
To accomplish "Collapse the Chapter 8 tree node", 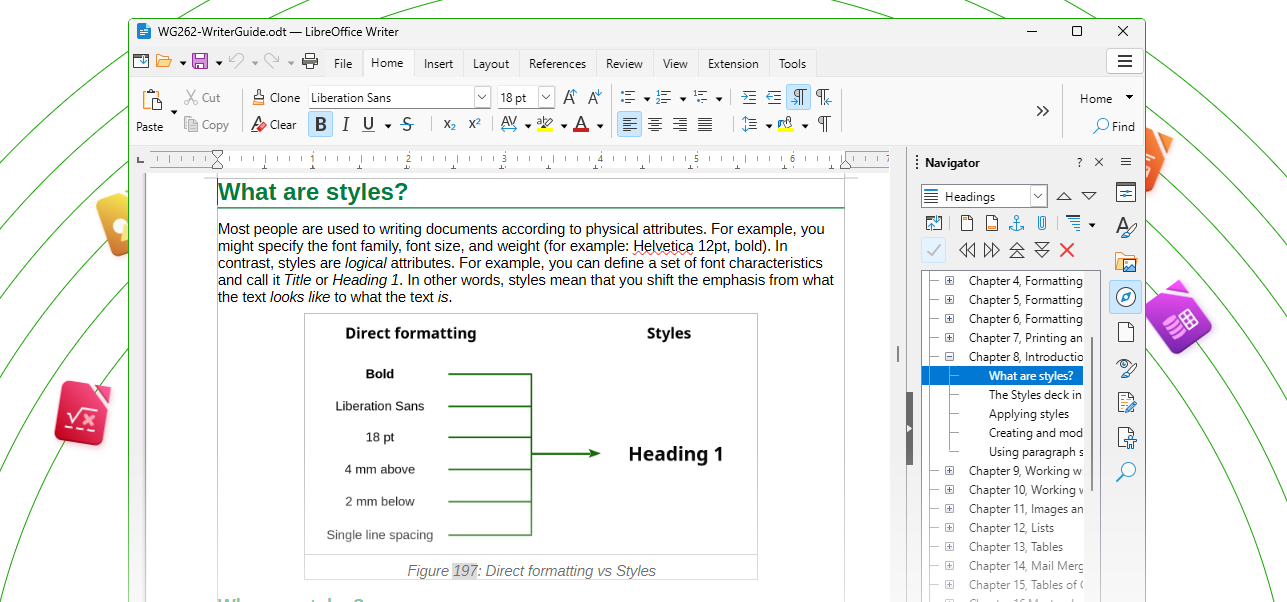I will (x=949, y=357).
